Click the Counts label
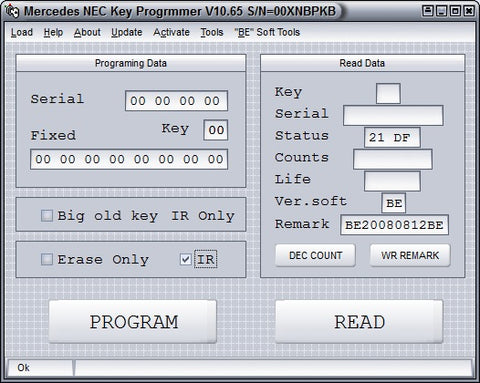 click(302, 157)
